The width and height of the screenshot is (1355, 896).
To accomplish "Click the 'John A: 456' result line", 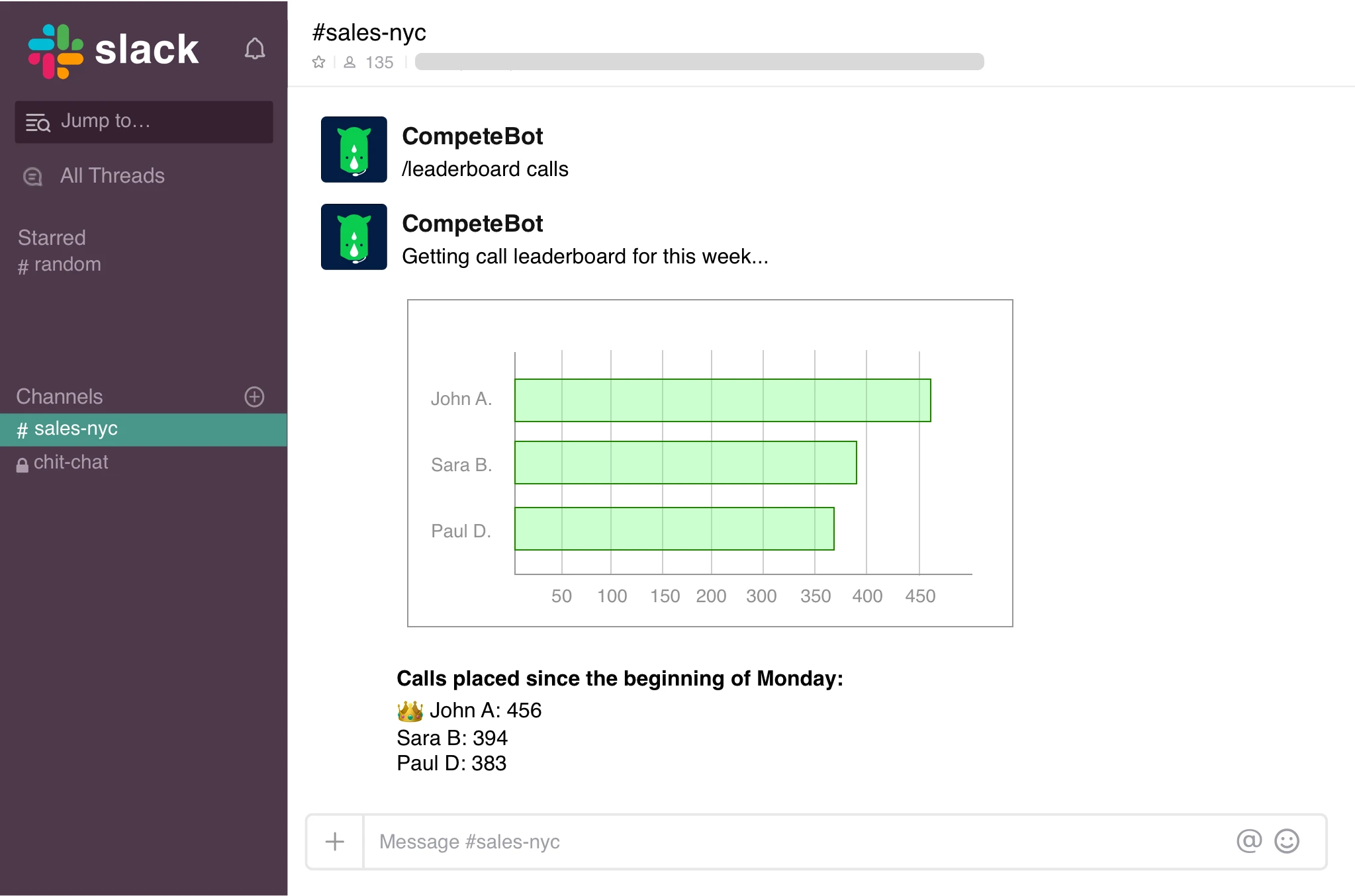I will click(x=485, y=711).
